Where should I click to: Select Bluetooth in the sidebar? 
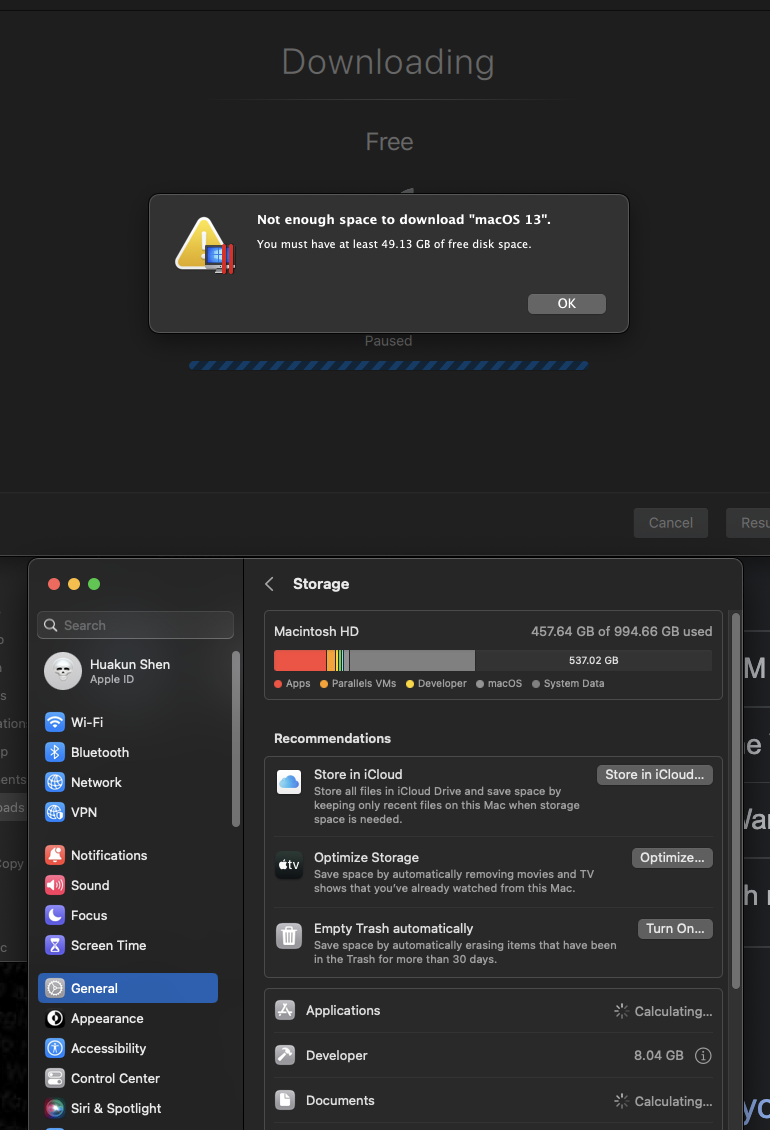pyautogui.click(x=99, y=752)
